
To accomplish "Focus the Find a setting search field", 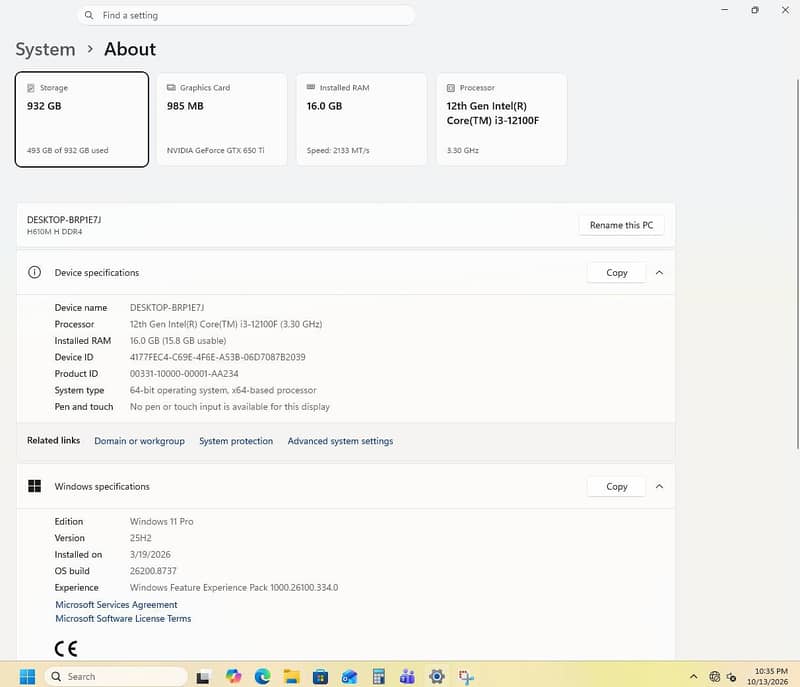I will (x=246, y=15).
